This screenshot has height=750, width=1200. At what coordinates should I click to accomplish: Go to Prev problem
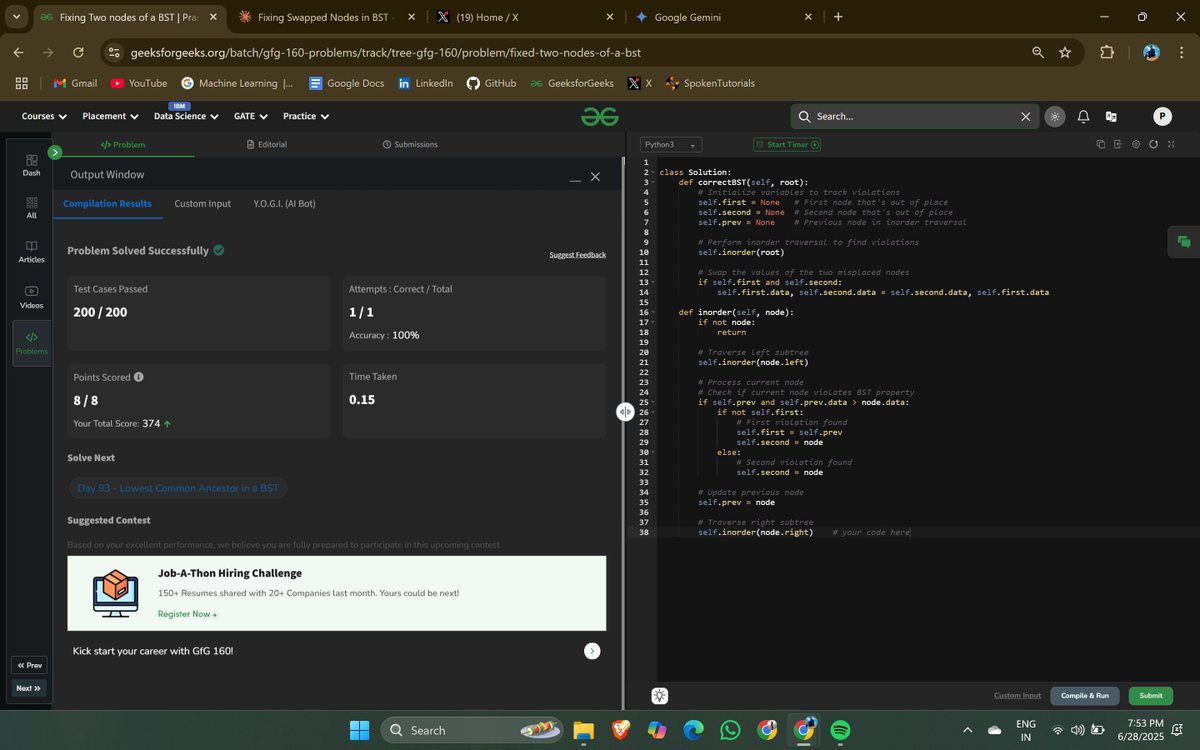point(28,665)
